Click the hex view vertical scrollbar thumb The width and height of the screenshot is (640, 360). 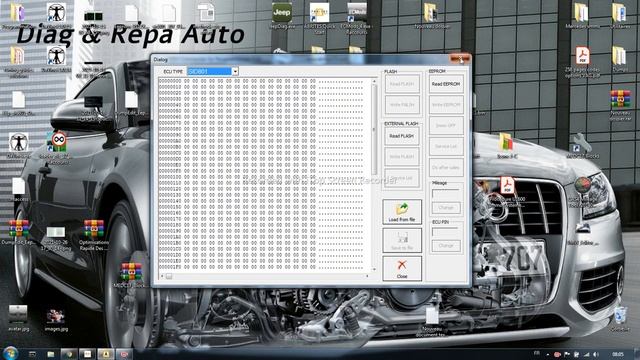point(374,129)
